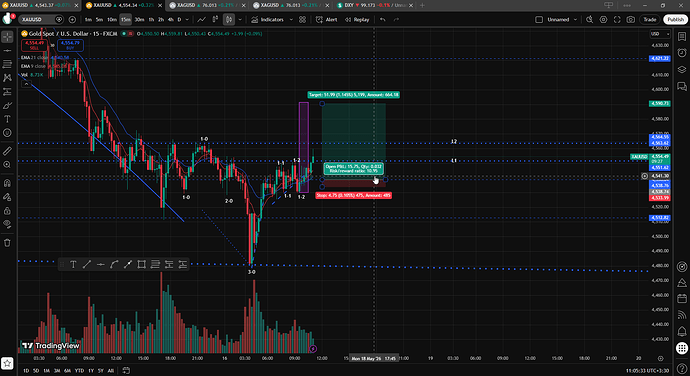Click the layout setup square icon
The image size is (690, 376).
pos(539,19)
